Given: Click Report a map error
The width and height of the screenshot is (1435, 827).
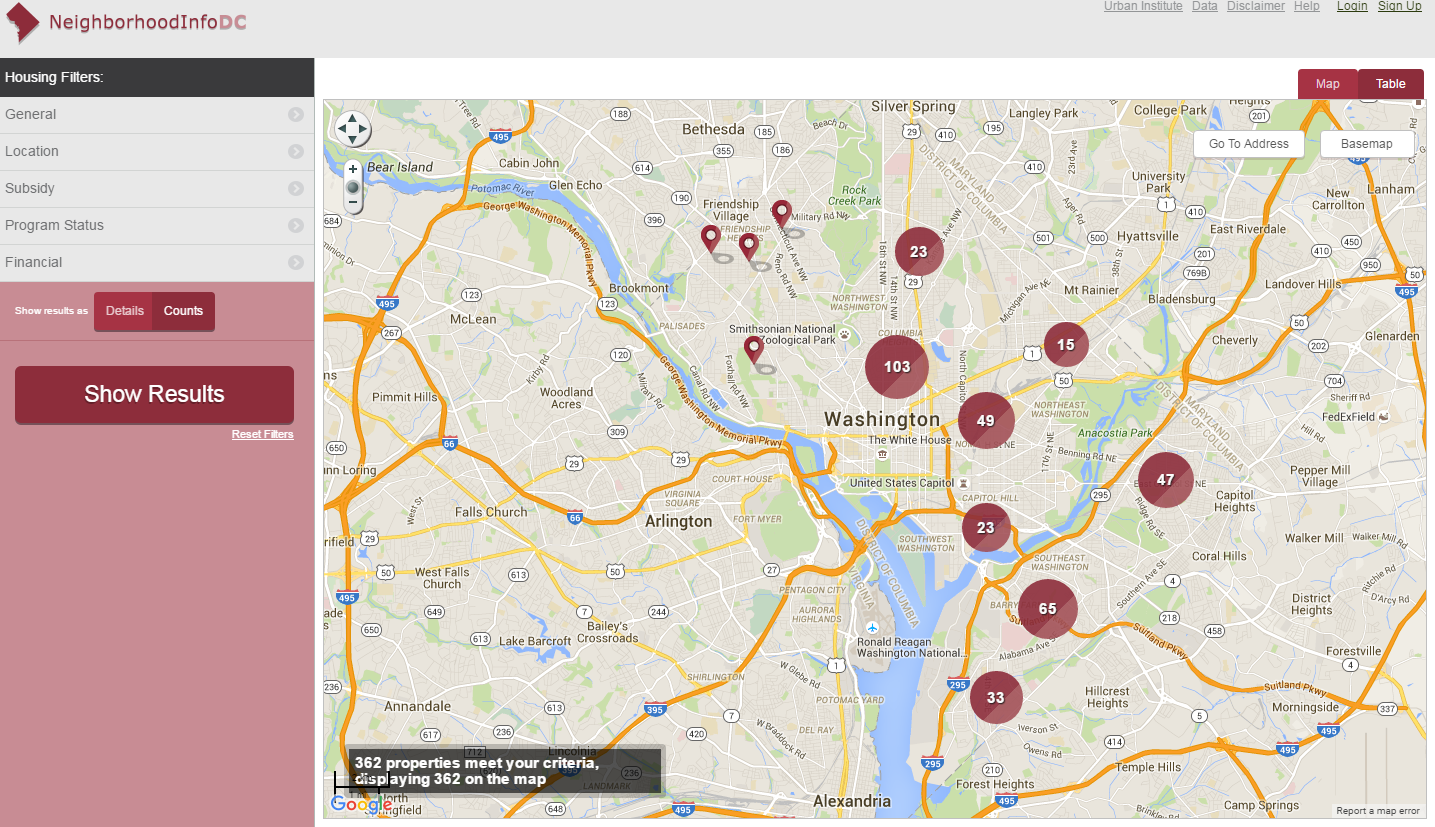Looking at the screenshot, I should [1378, 811].
